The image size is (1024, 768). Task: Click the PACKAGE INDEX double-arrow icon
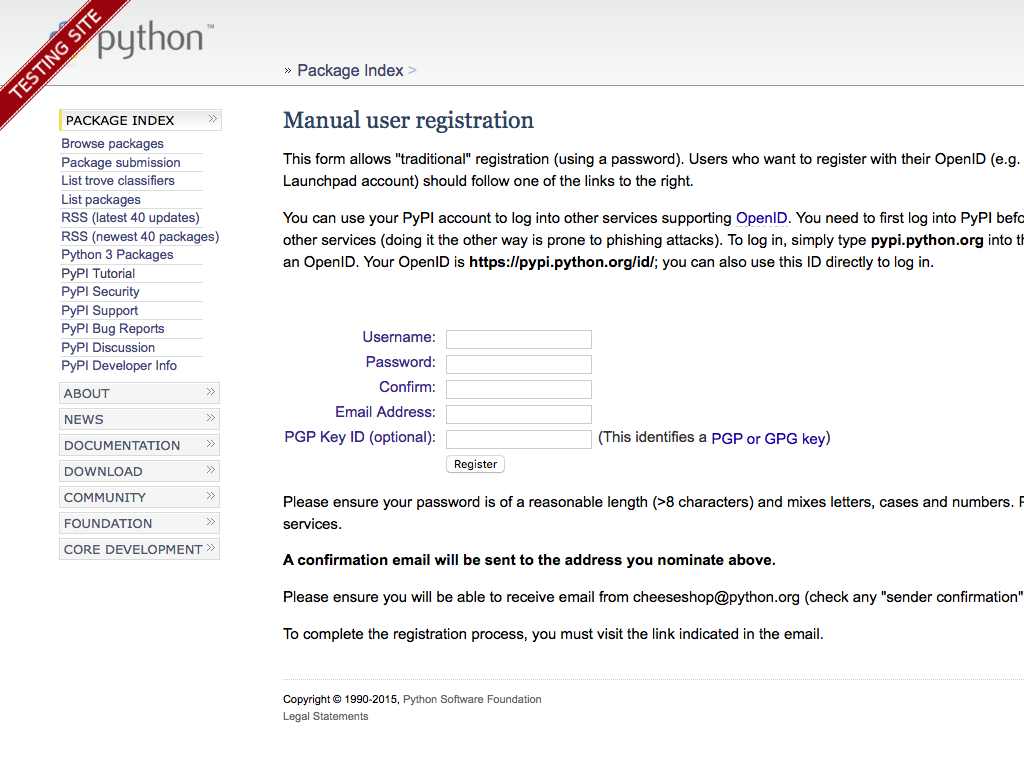pos(212,119)
